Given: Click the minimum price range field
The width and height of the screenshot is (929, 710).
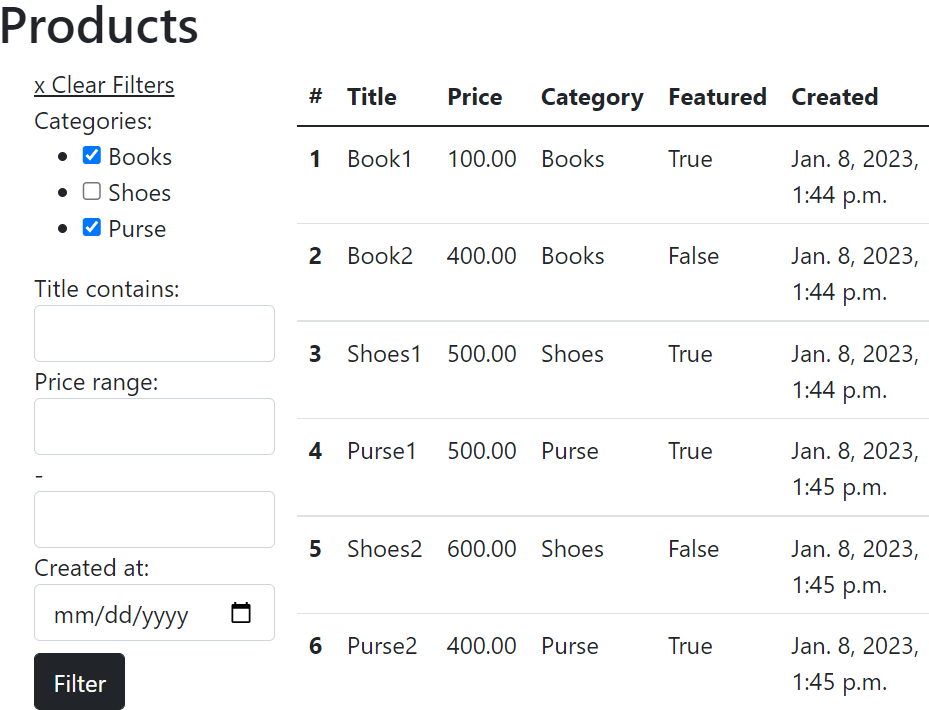Looking at the screenshot, I should point(154,427).
